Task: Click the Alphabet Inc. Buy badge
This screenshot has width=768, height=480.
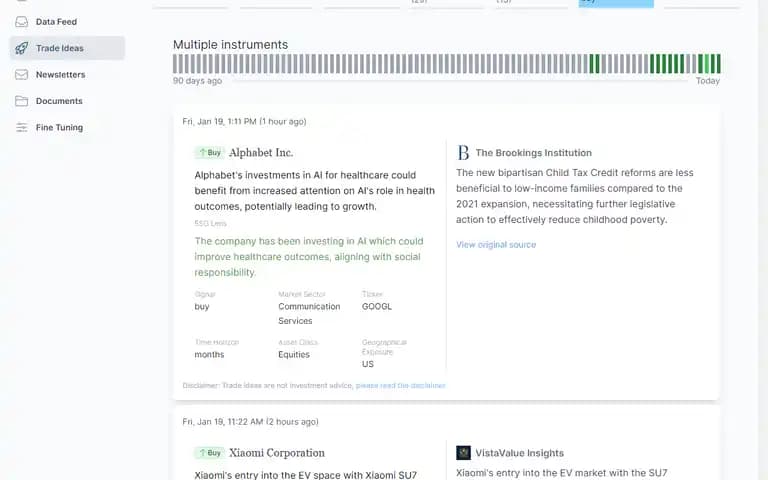Action: (x=210, y=152)
